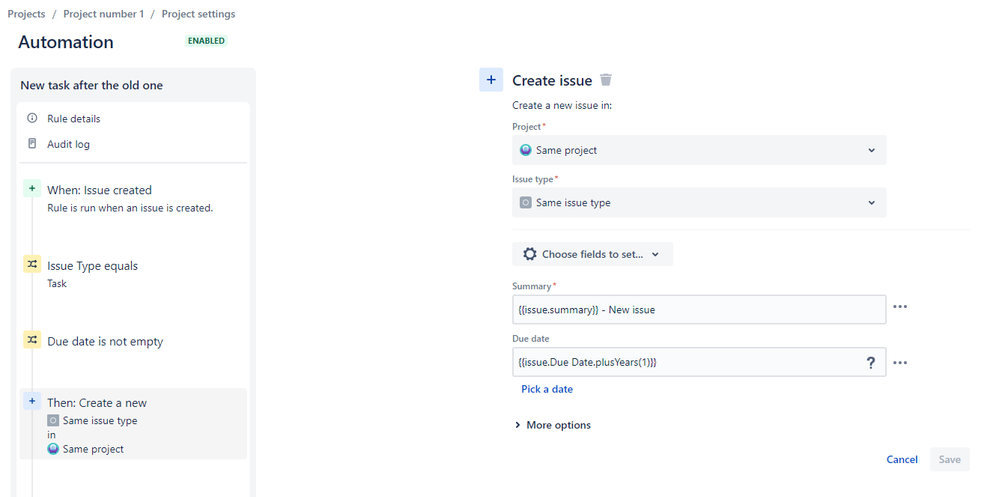
Task: Open the three-dot menu next to Summary field
Action: (x=900, y=306)
